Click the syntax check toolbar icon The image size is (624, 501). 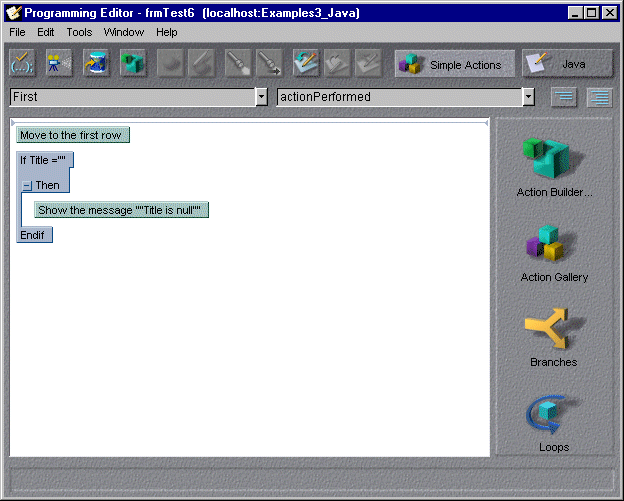tap(22, 63)
